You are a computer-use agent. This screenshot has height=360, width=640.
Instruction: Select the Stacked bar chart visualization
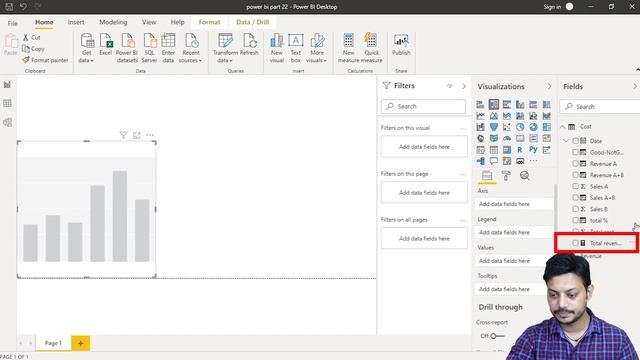(480, 104)
